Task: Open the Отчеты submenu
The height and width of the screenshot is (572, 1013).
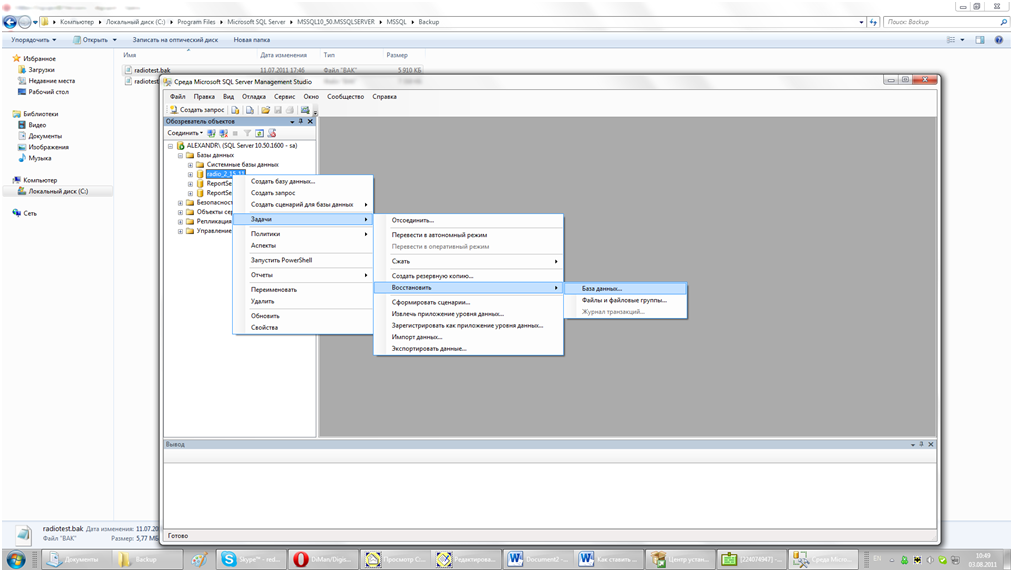Action: pos(303,275)
